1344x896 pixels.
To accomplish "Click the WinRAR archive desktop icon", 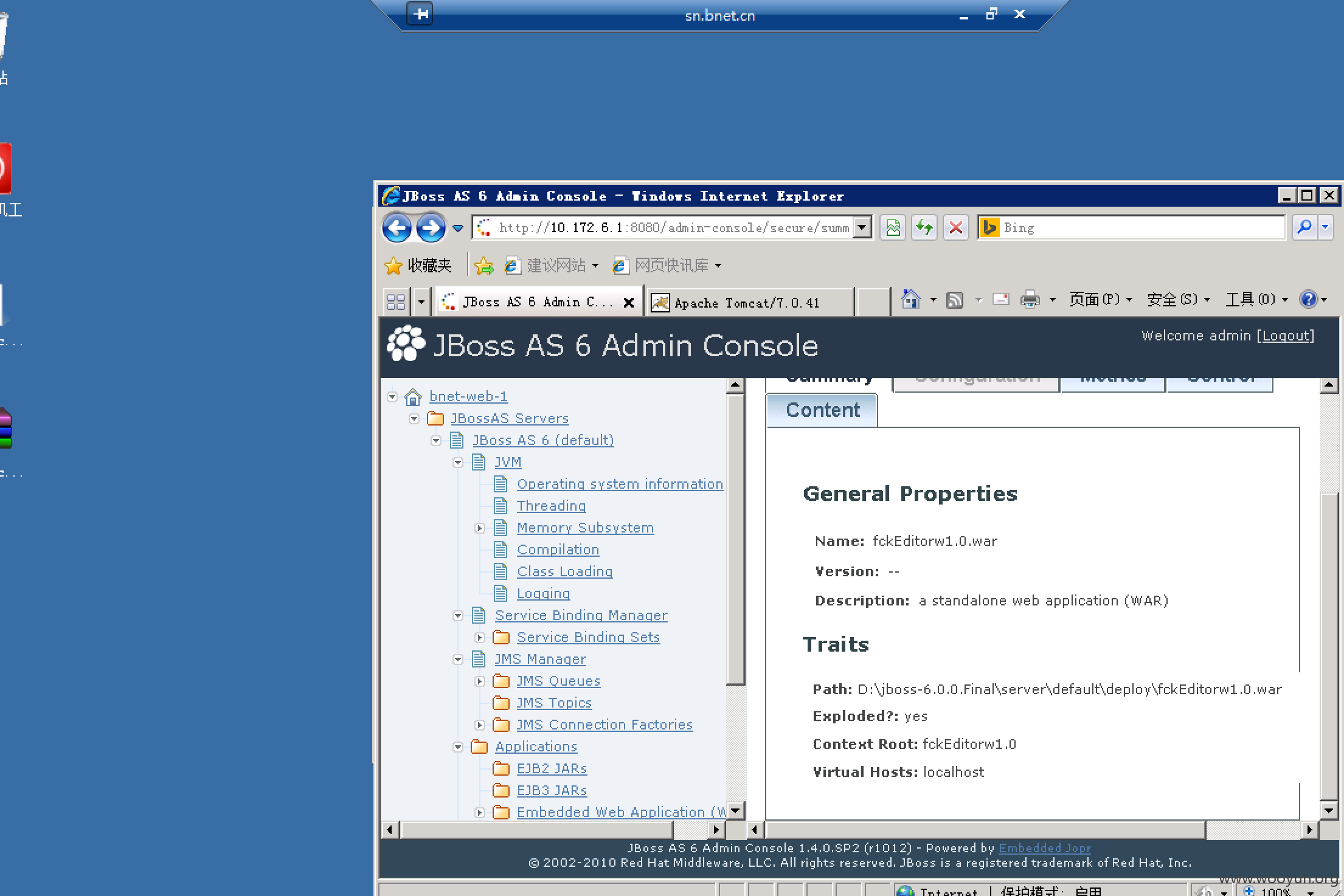I will pyautogui.click(x=5, y=429).
